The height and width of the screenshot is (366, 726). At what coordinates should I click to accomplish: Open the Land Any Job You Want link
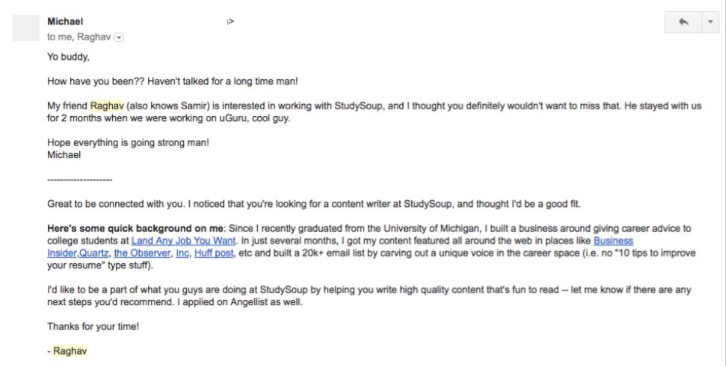pos(183,241)
